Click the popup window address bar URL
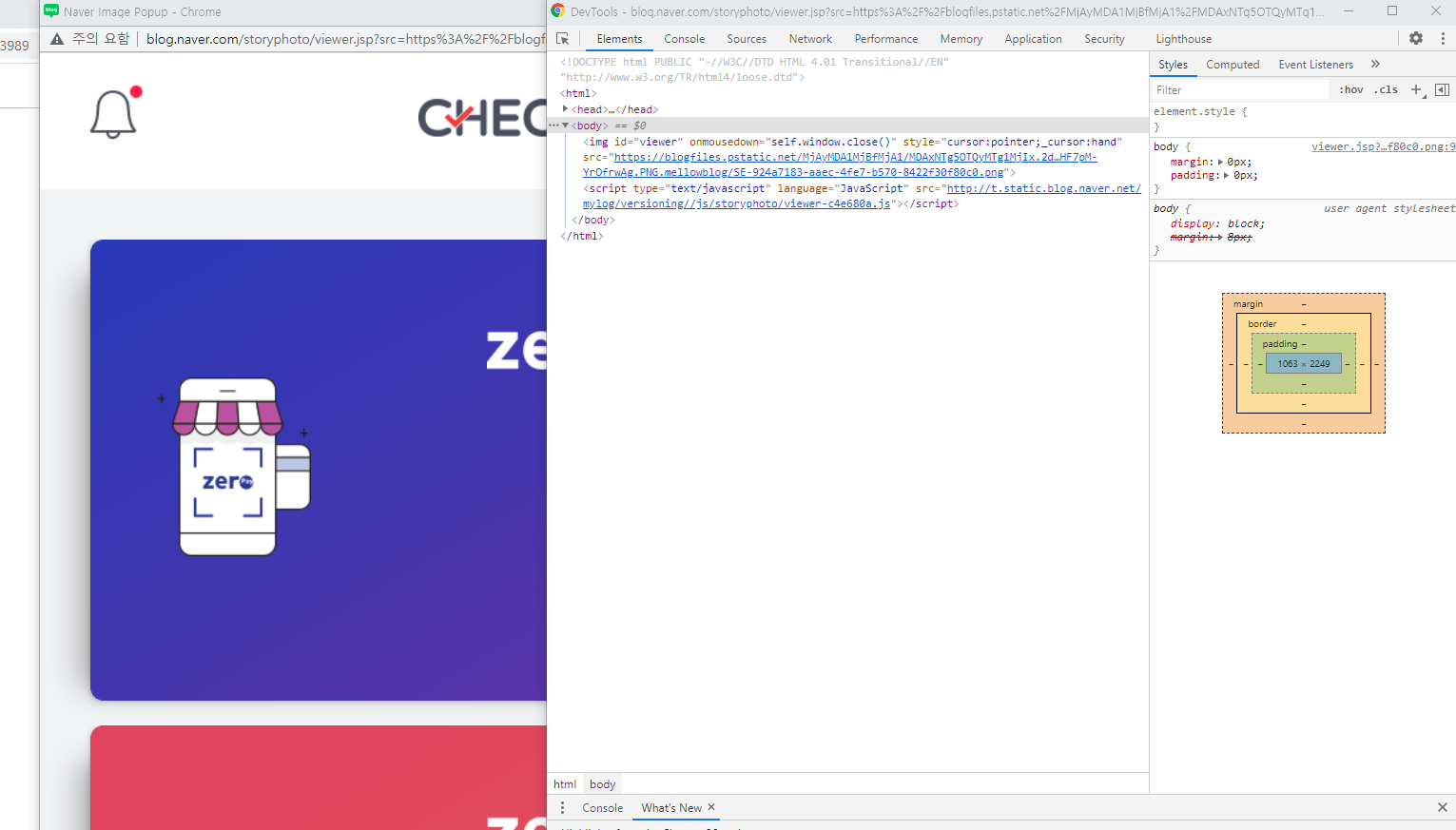 coord(346,39)
